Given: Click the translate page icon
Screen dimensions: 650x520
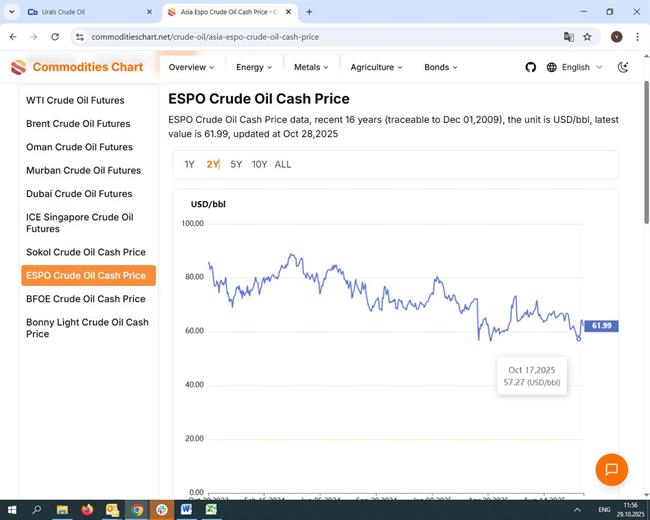Looking at the screenshot, I should (568, 36).
